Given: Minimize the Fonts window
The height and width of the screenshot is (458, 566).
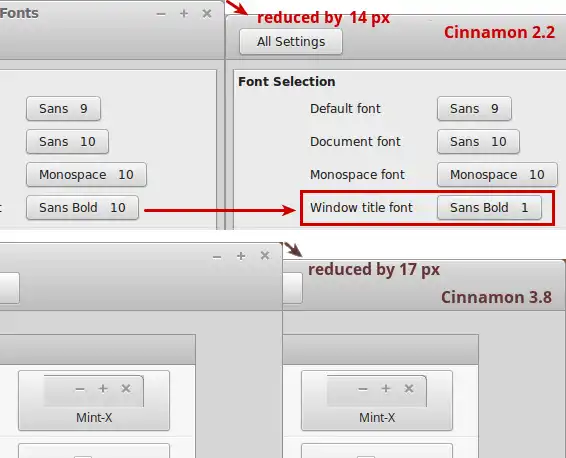Looking at the screenshot, I should [x=161, y=14].
